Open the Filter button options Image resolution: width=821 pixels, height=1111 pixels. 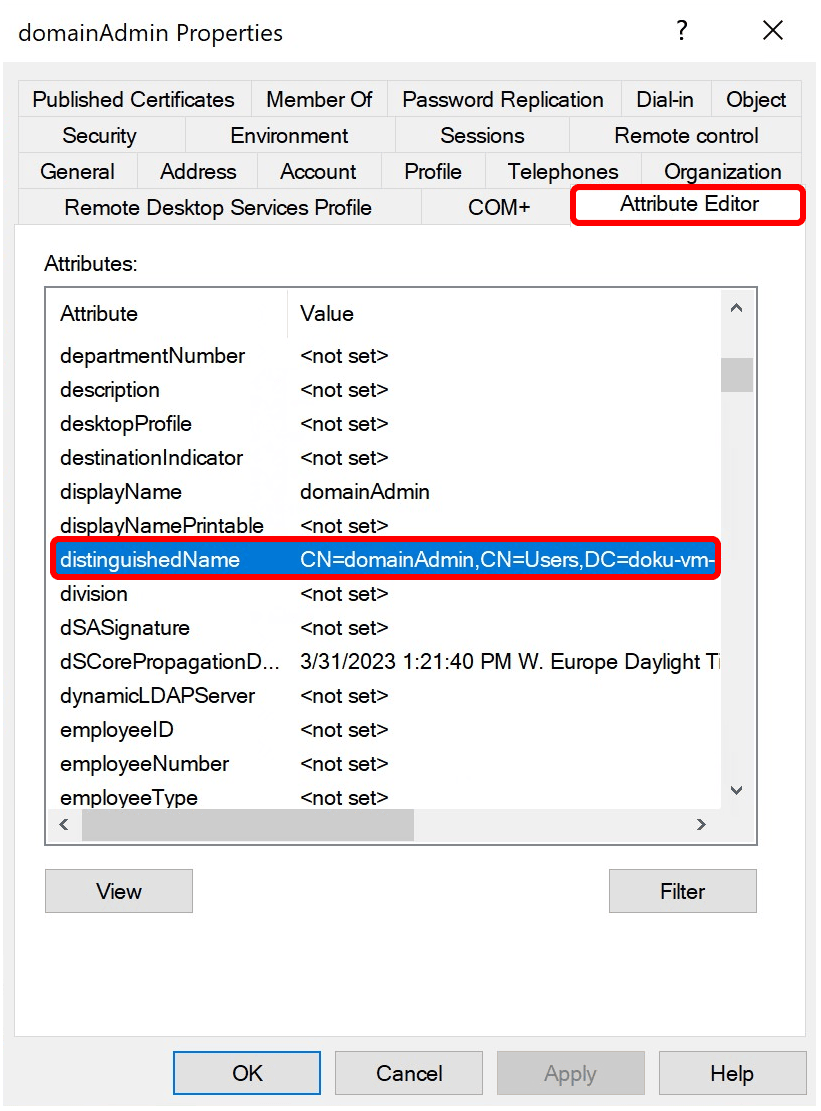682,891
